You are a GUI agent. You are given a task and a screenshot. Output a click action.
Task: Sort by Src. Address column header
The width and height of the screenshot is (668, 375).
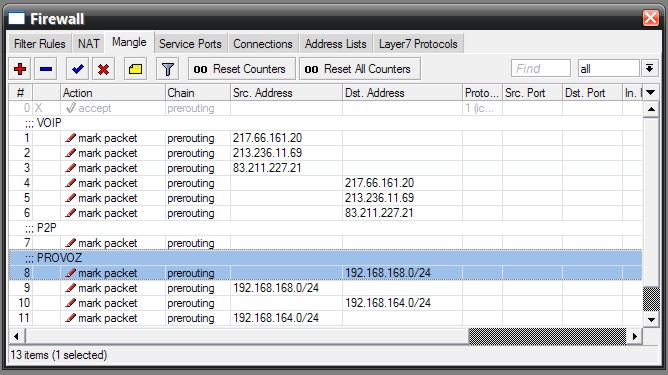click(286, 92)
